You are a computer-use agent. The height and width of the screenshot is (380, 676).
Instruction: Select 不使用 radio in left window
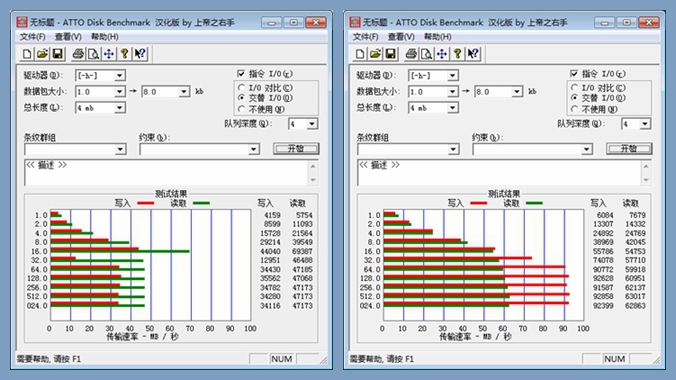[x=241, y=109]
